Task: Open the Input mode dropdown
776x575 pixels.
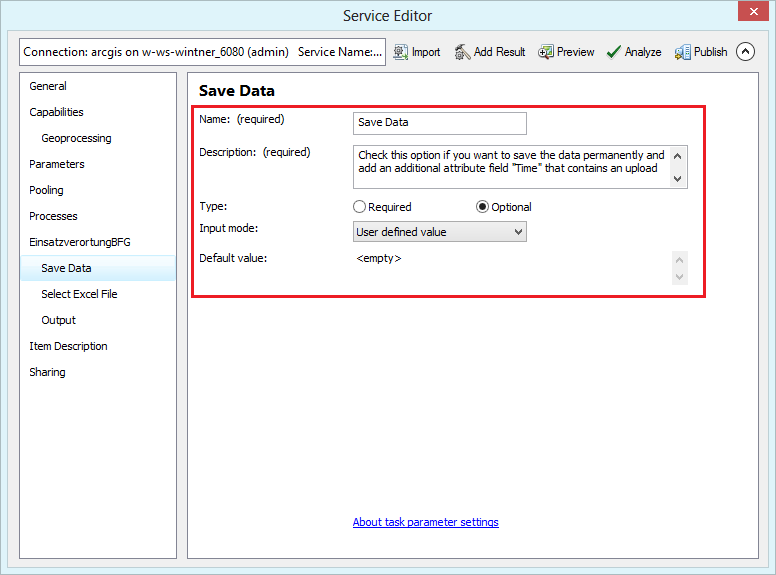Action: pyautogui.click(x=439, y=232)
